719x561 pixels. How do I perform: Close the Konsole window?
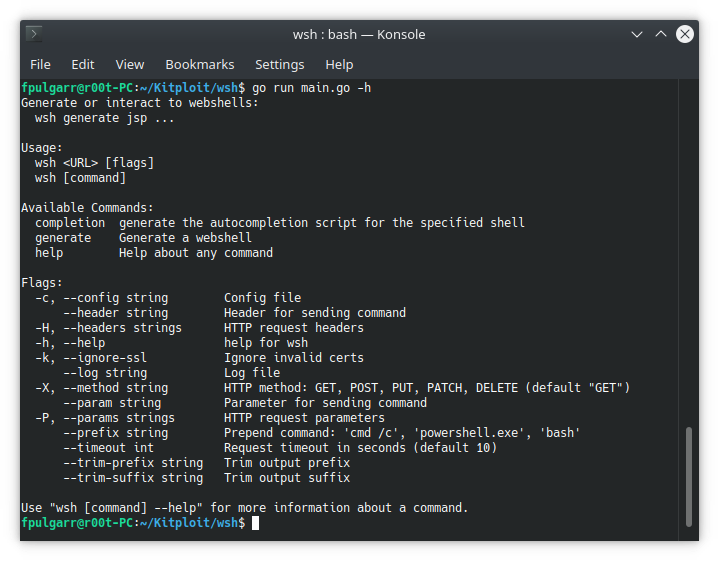pyautogui.click(x=685, y=34)
